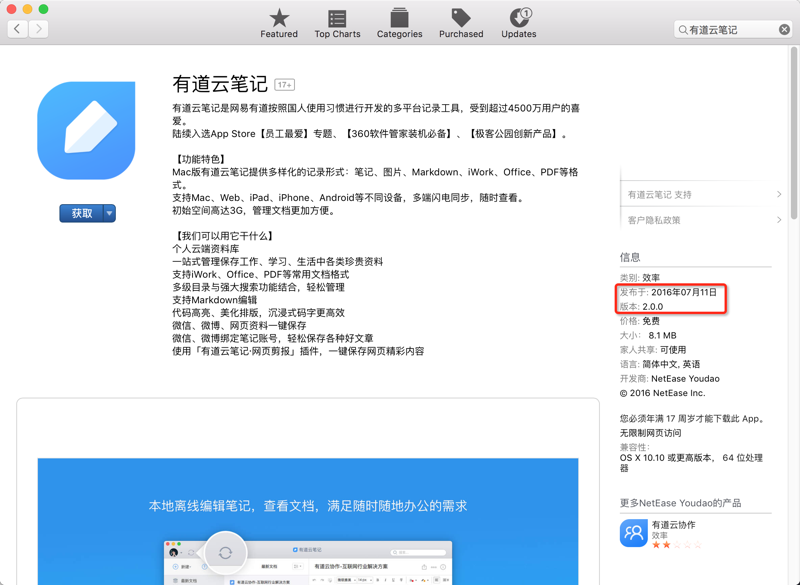Click the 个人云端资料库 line
Image resolution: width=800 pixels, height=585 pixels.
(x=206, y=248)
